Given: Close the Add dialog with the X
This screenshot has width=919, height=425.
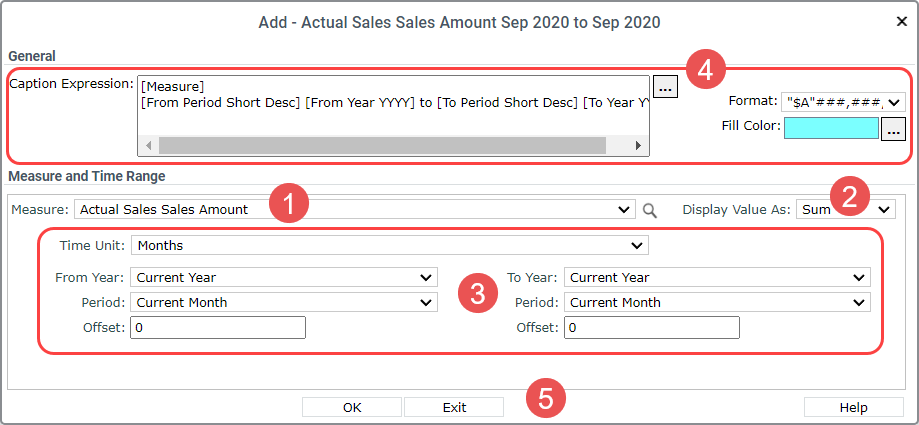Looking at the screenshot, I should [902, 22].
